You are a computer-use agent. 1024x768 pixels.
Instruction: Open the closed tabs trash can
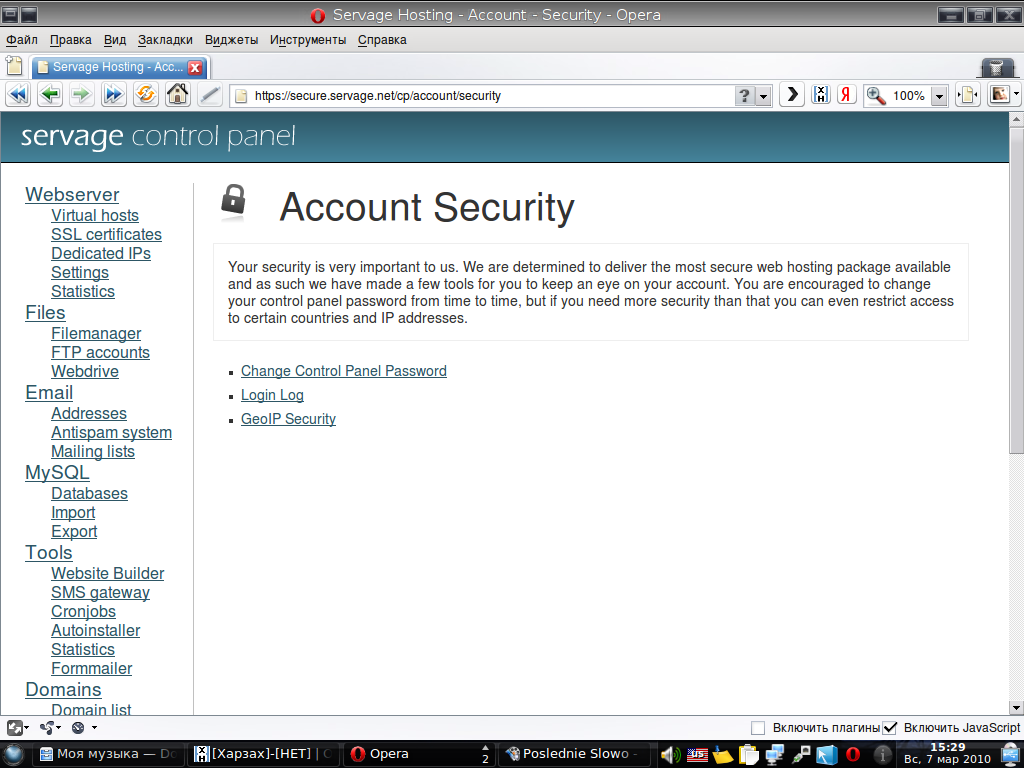997,67
